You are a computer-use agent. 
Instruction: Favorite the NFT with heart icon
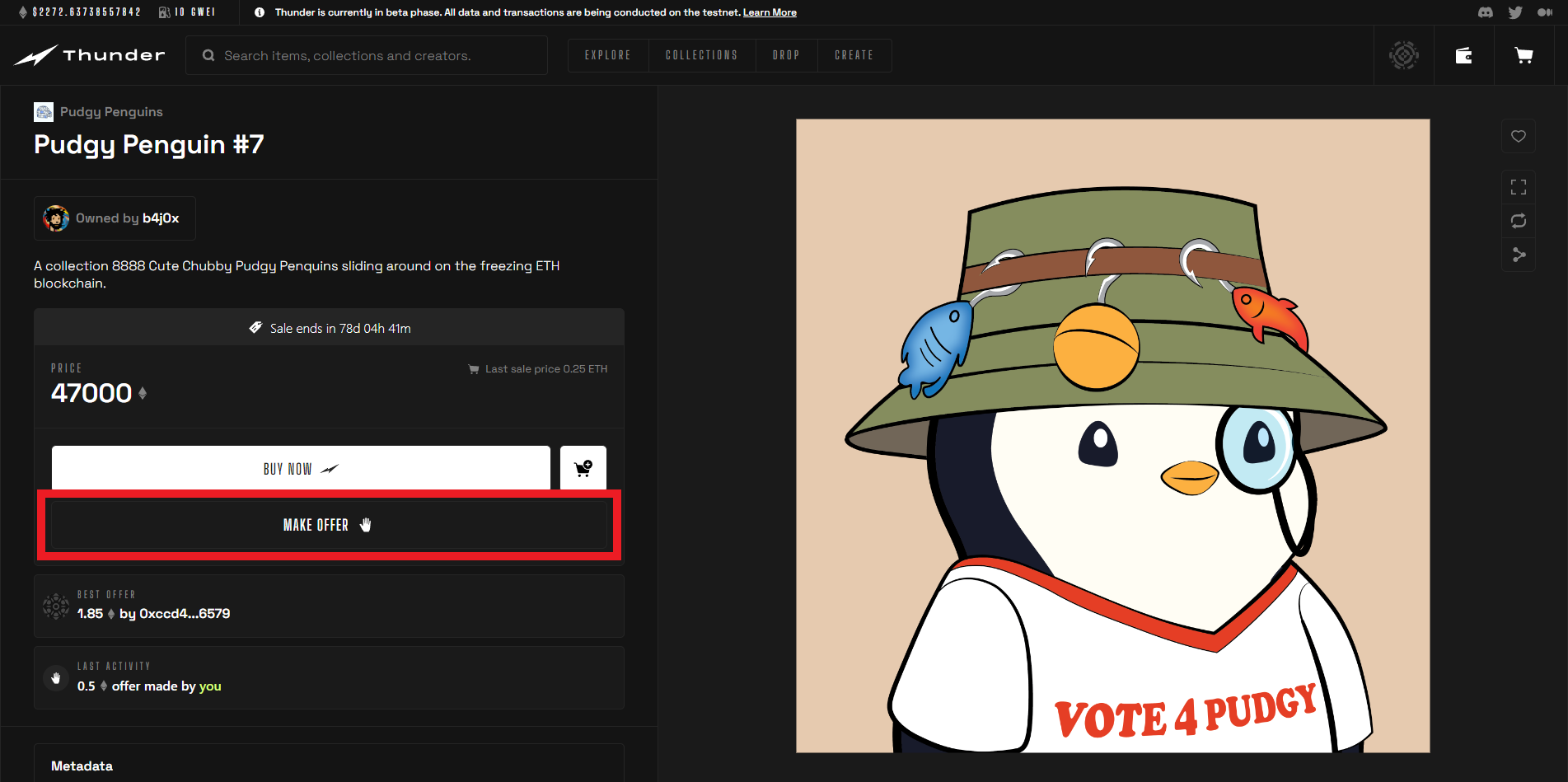(x=1518, y=136)
